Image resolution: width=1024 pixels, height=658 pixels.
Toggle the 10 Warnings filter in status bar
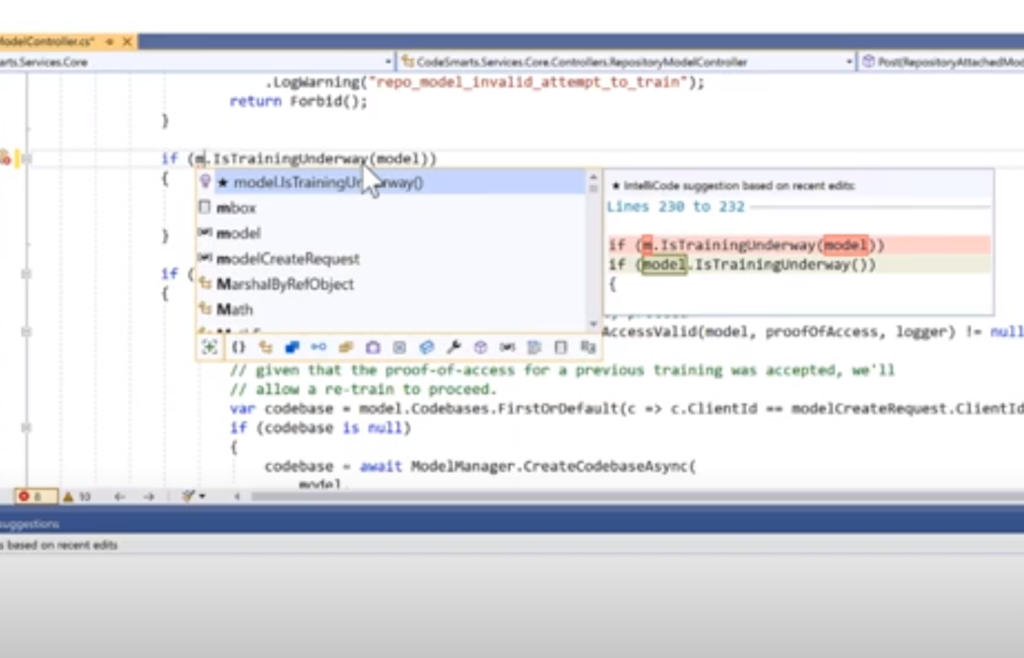76,496
